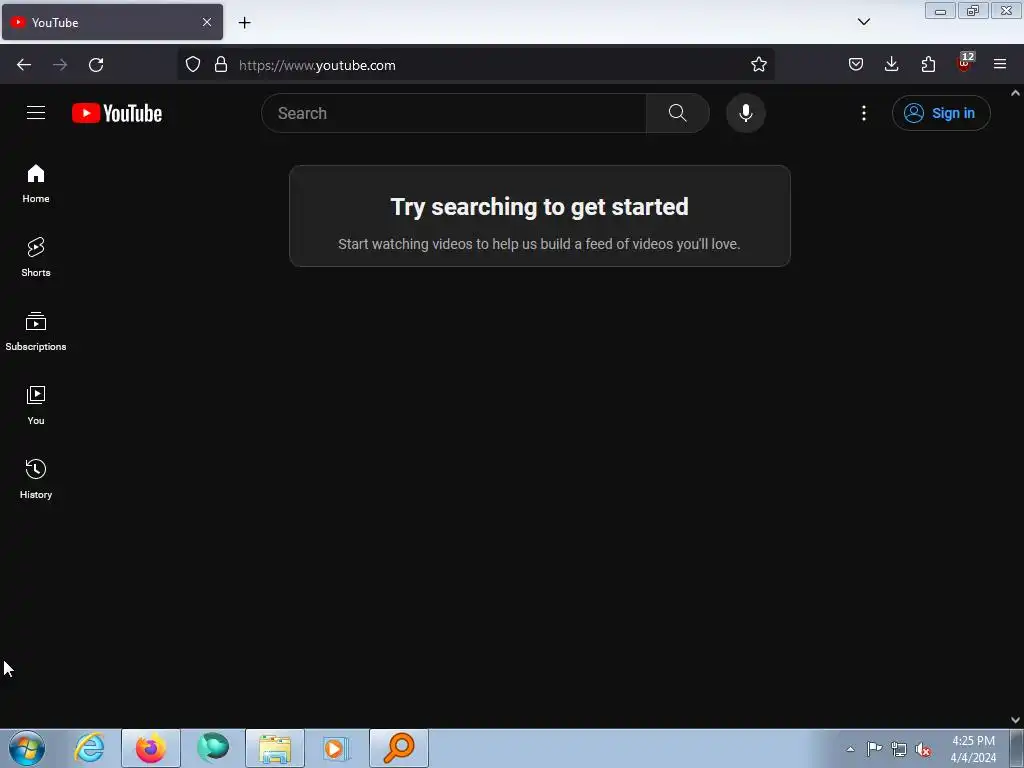This screenshot has width=1024, height=768.
Task: Click the green globe taskbar app
Action: (x=213, y=748)
